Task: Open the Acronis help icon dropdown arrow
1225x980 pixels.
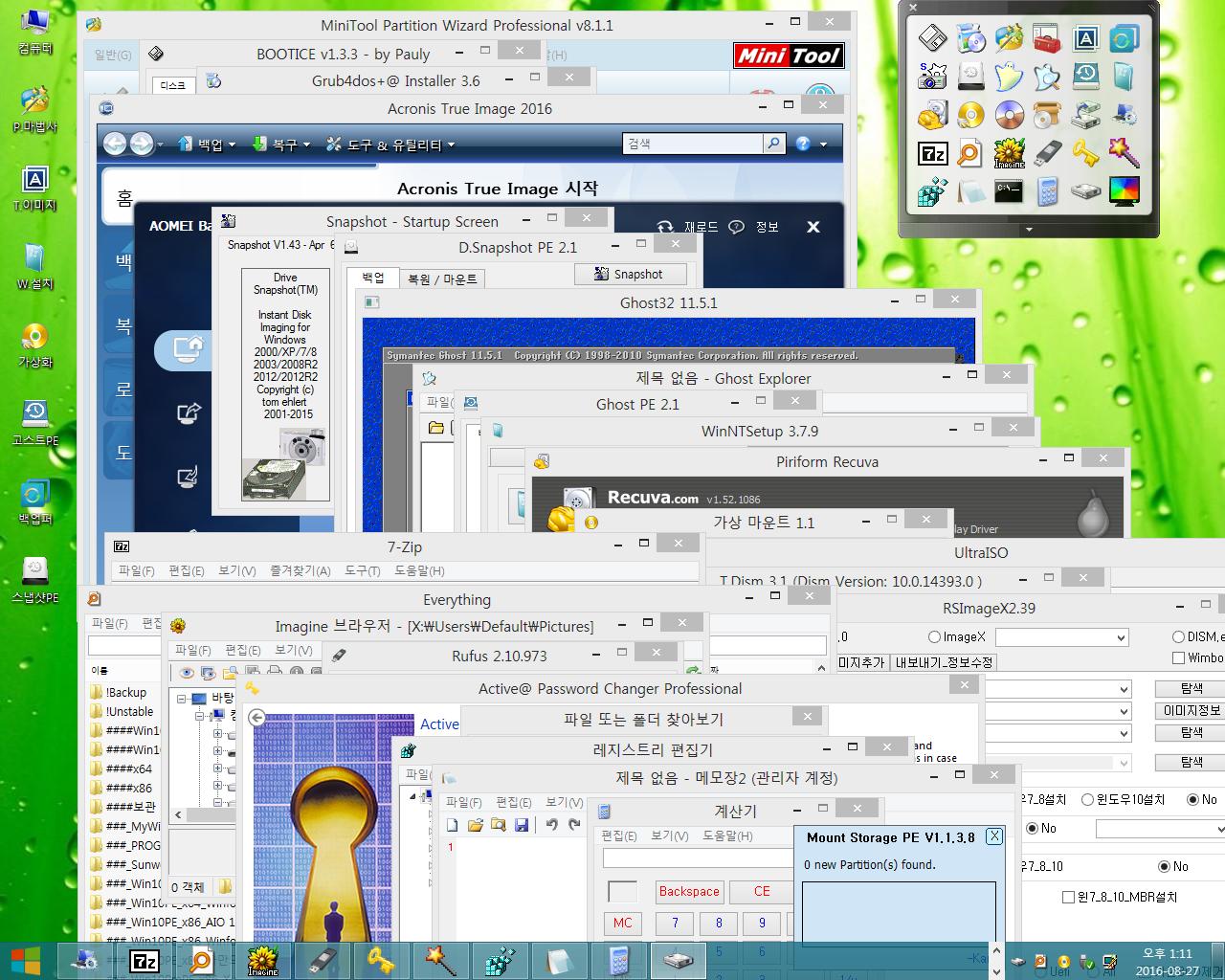Action: [x=823, y=145]
